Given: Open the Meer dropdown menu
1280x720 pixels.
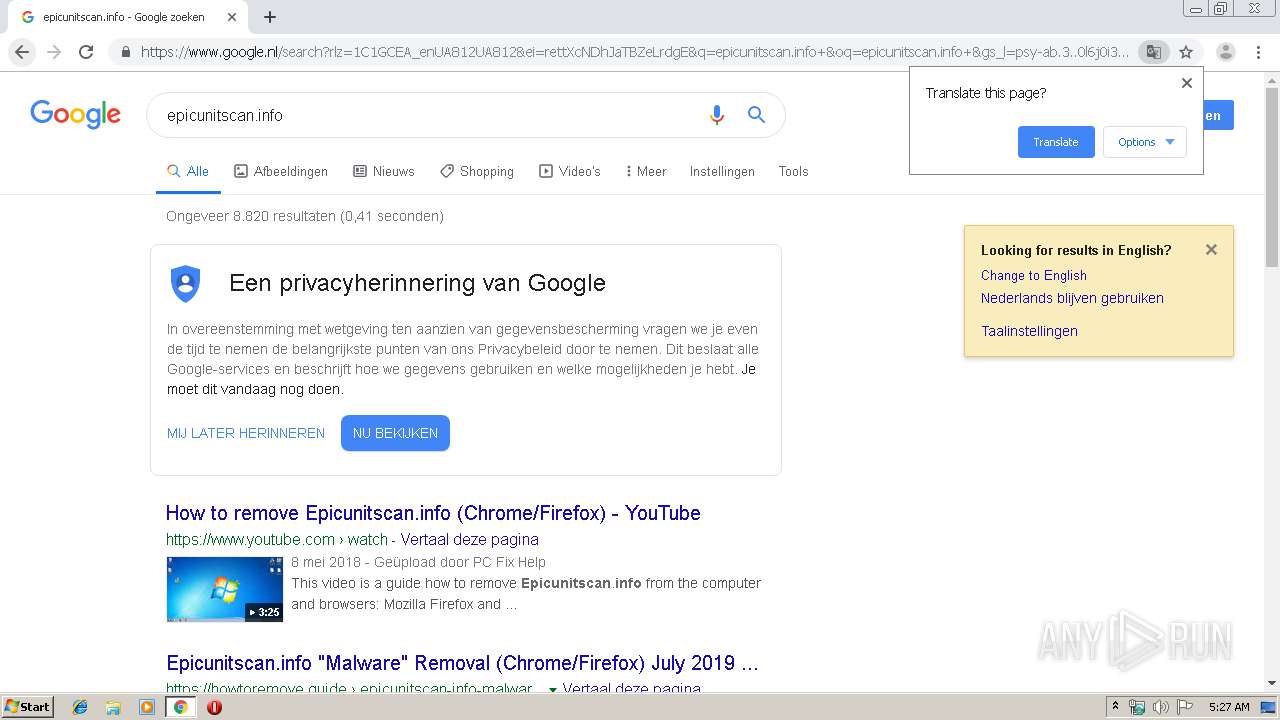Looking at the screenshot, I should (x=646, y=171).
